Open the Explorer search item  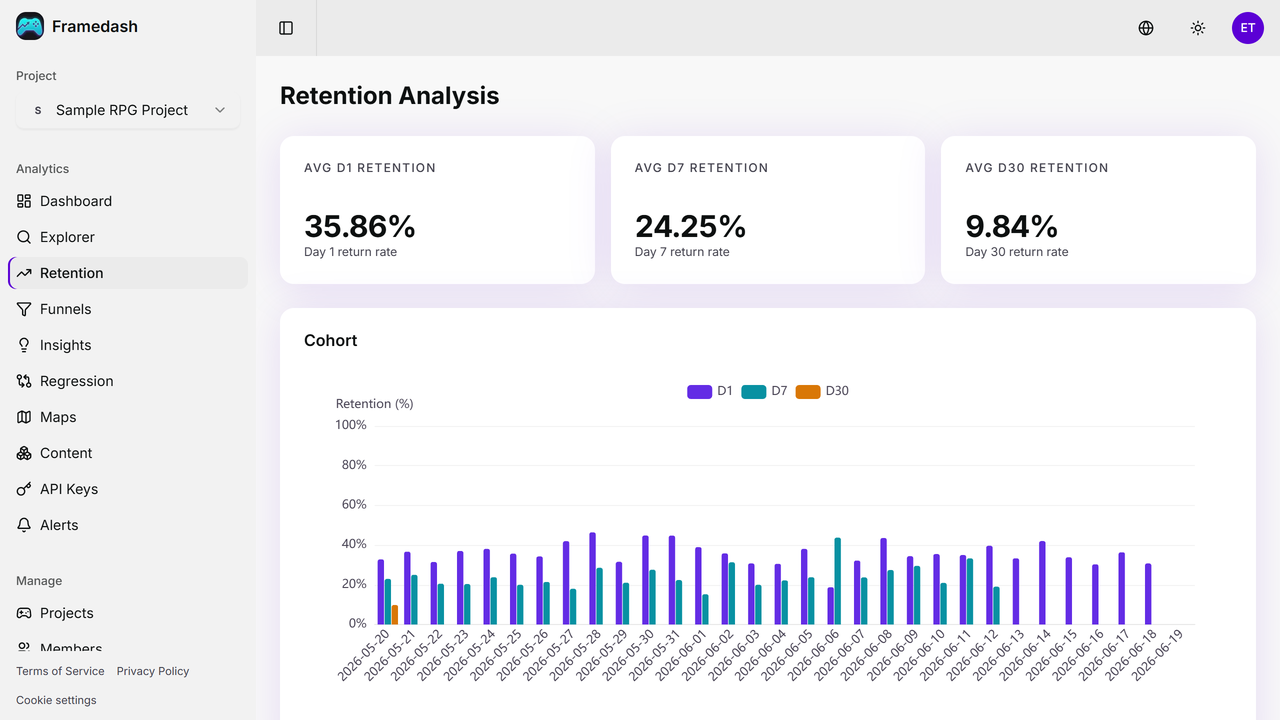pos(128,237)
